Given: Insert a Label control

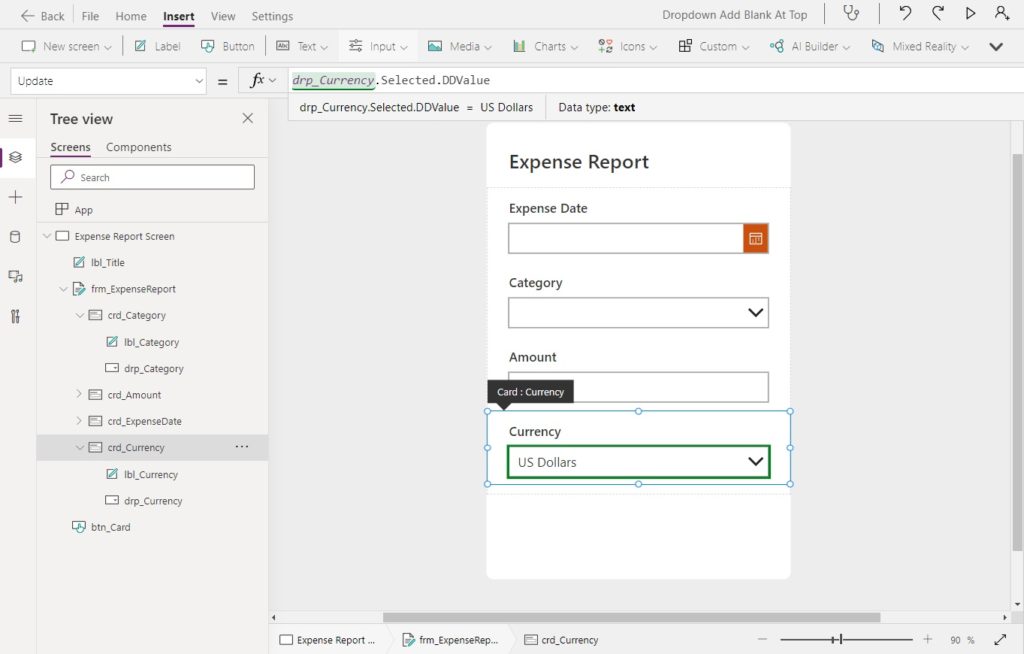Looking at the screenshot, I should tap(157, 46).
